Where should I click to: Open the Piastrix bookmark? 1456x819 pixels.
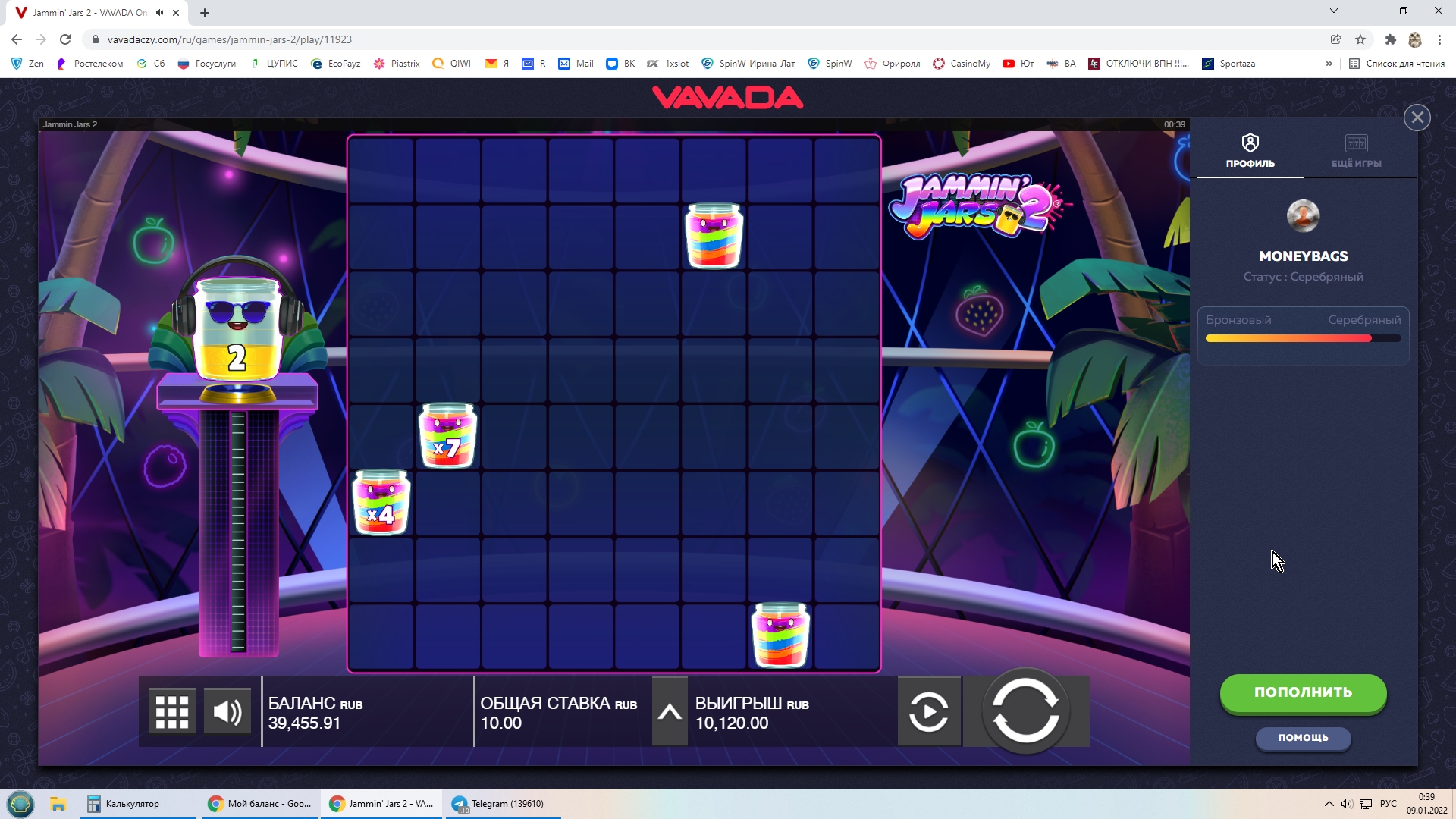click(x=397, y=64)
